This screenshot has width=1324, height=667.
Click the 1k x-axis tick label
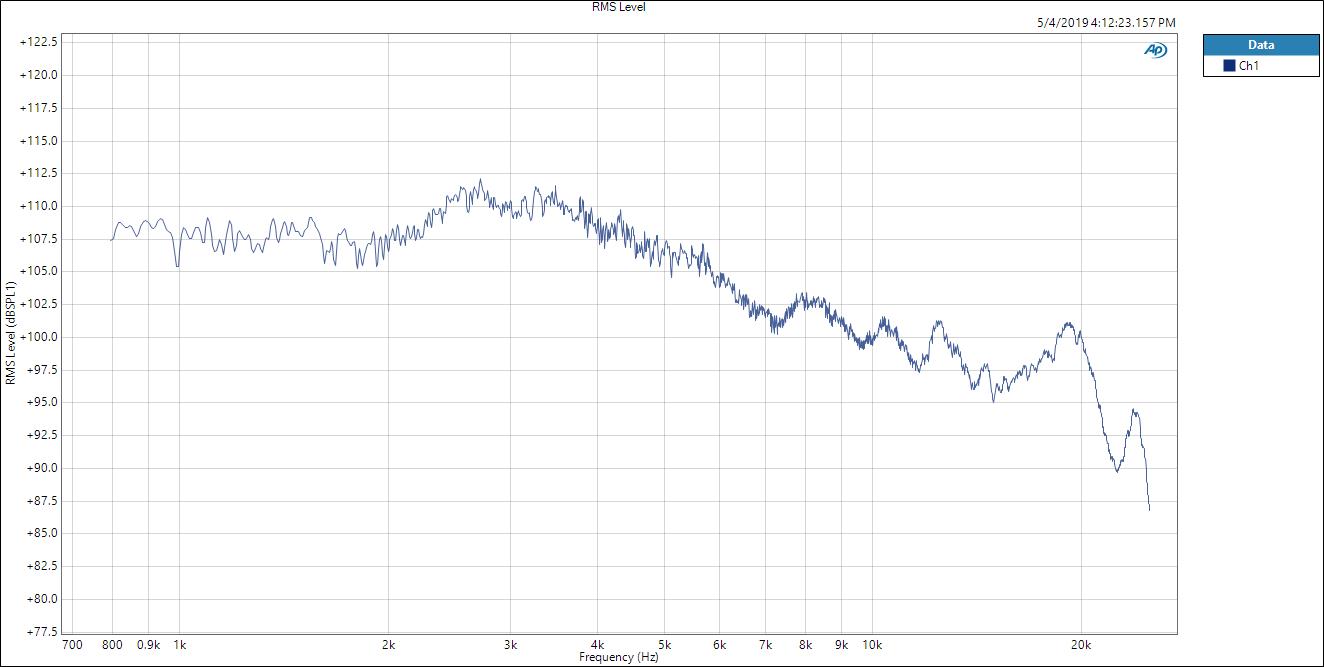tap(180, 645)
